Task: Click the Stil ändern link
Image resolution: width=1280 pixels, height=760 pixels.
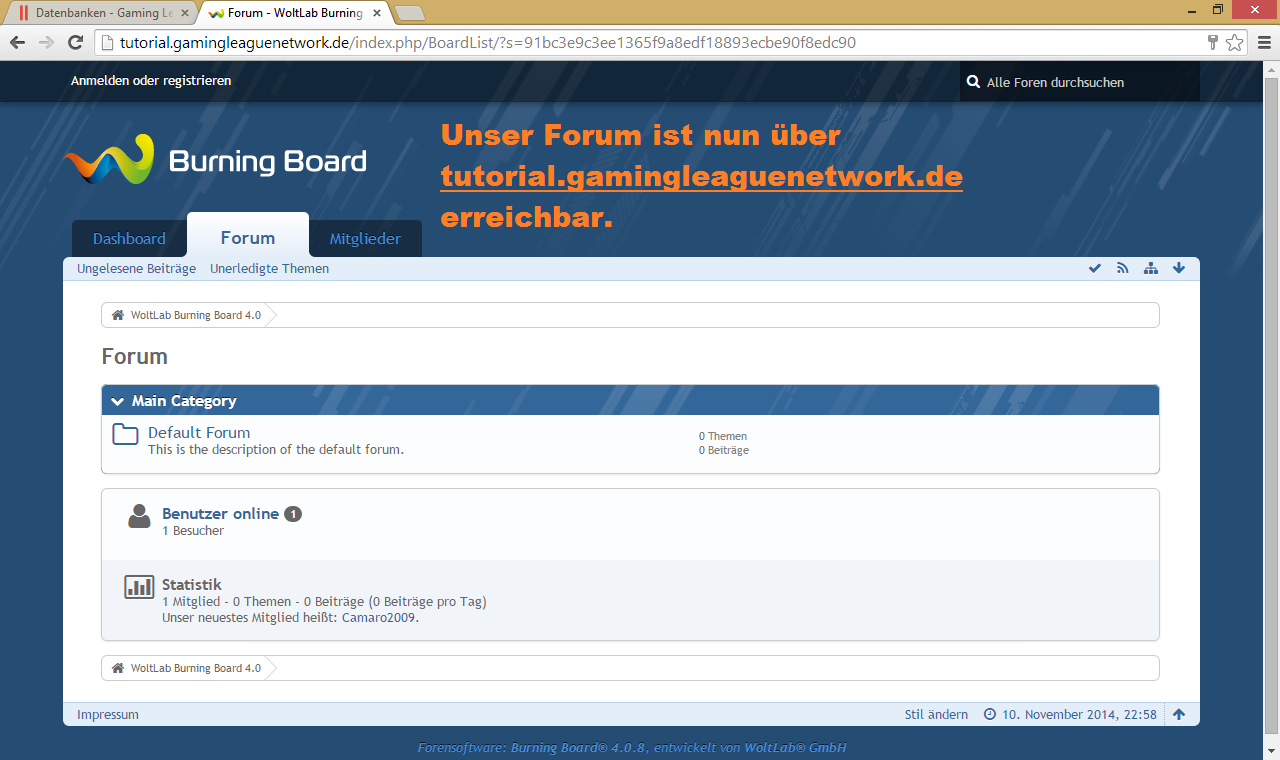Action: click(x=936, y=715)
